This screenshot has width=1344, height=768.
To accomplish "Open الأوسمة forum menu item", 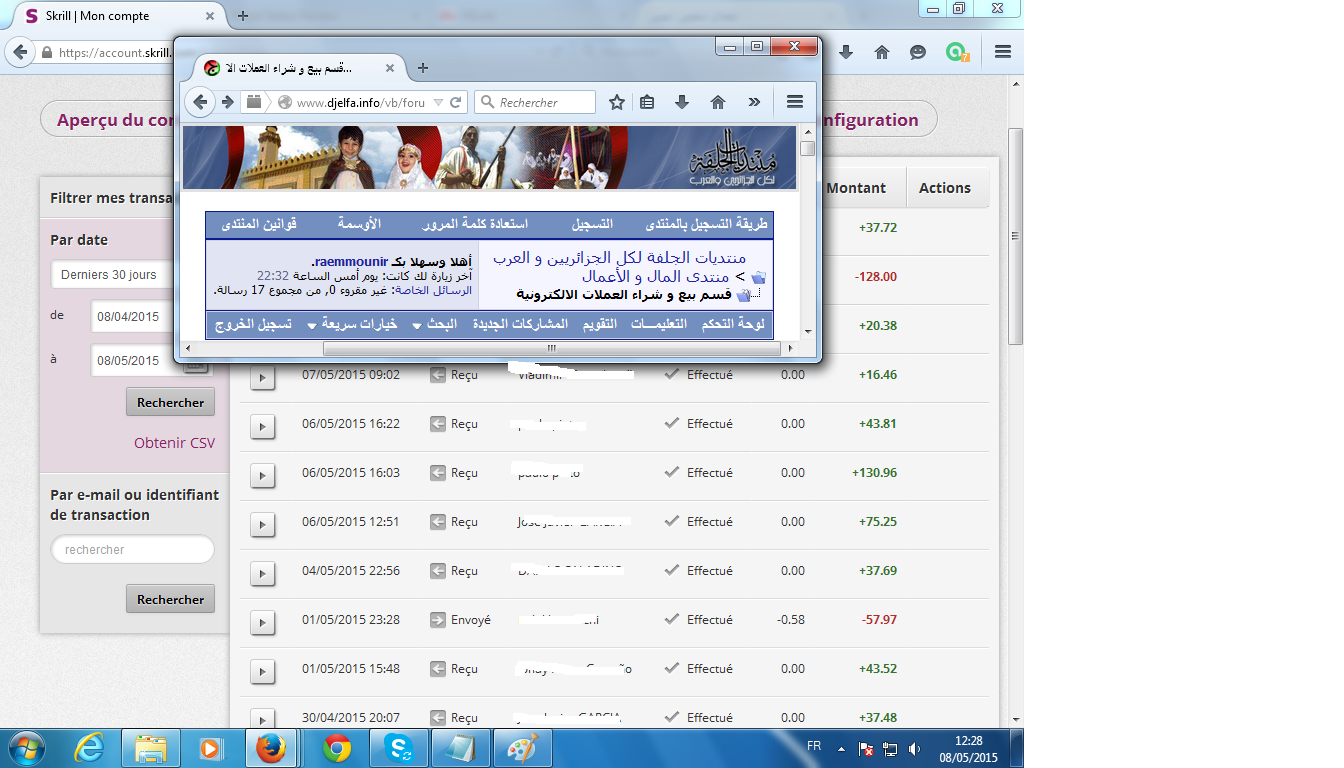I will tap(360, 223).
